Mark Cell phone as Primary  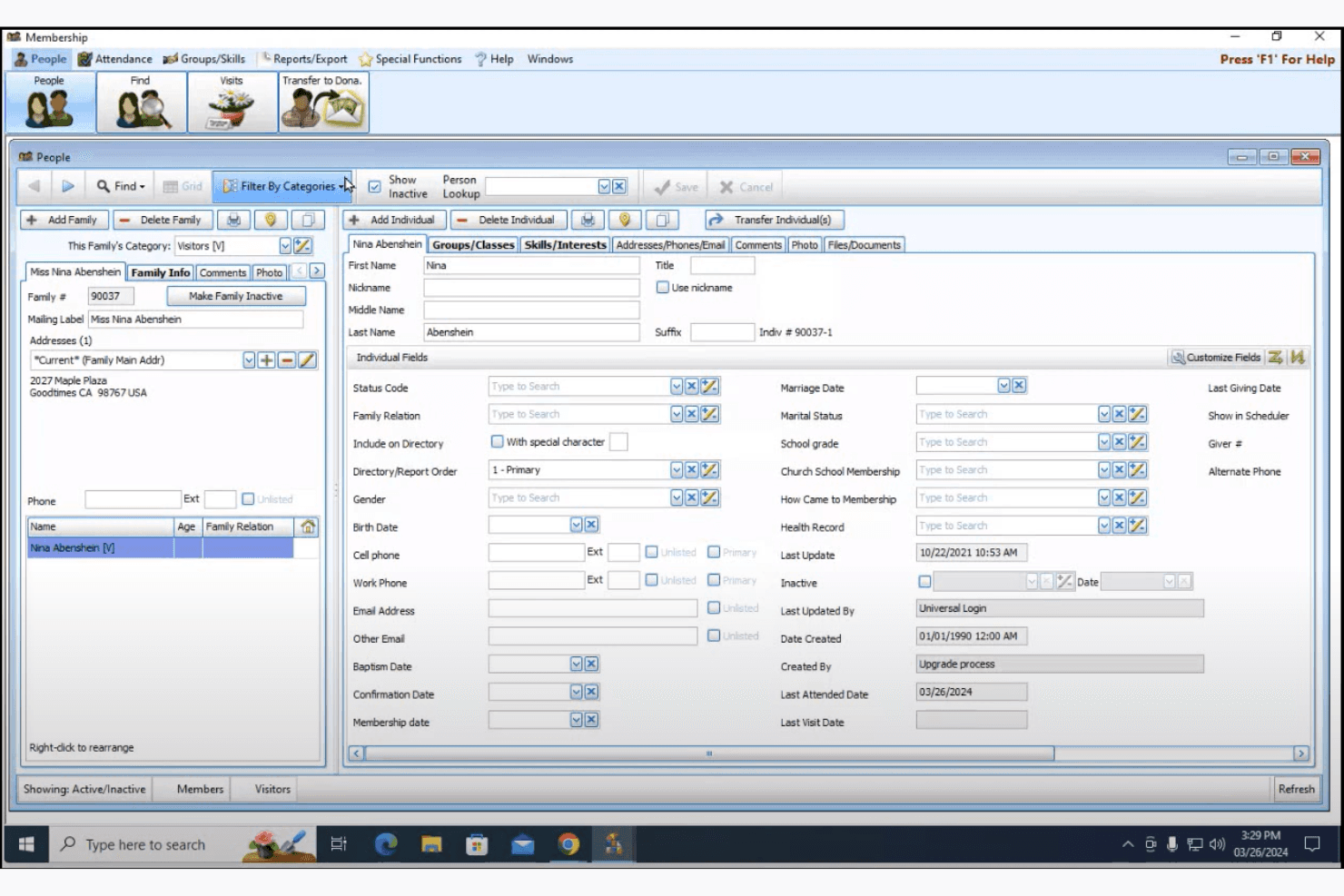coord(714,552)
